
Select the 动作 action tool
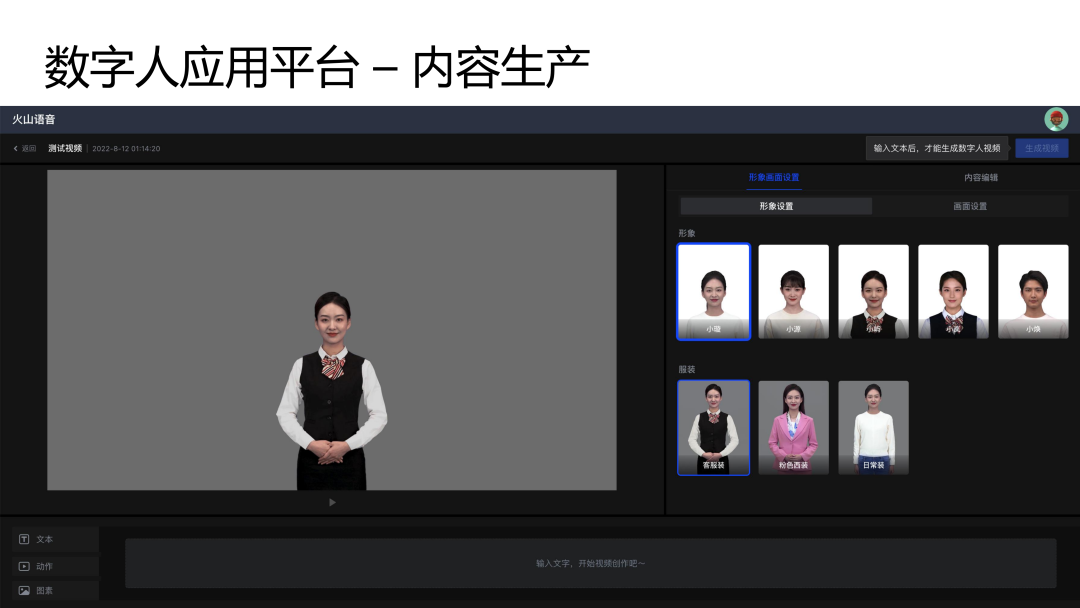coord(56,566)
